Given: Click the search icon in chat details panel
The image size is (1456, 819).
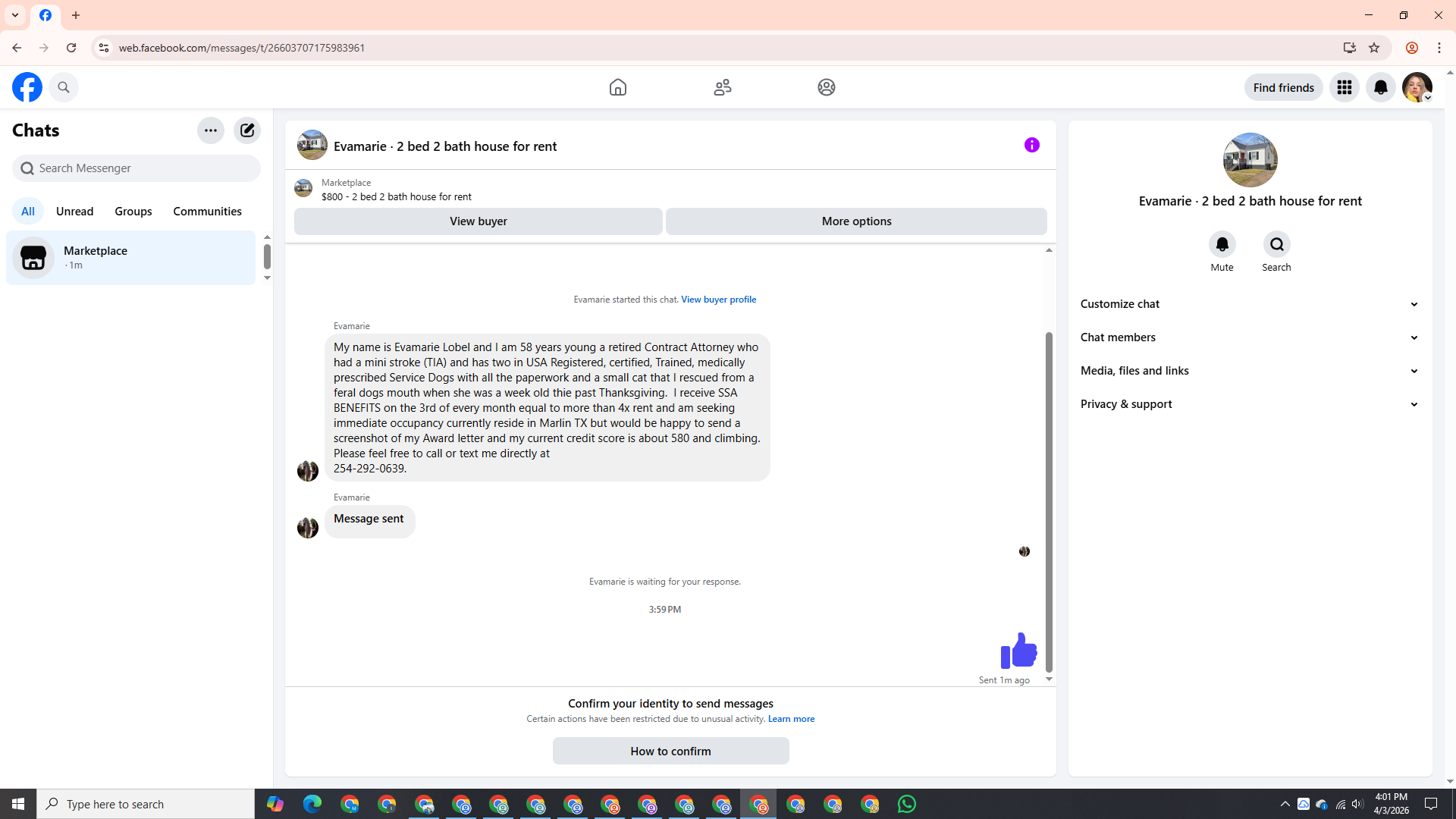Looking at the screenshot, I should click(1276, 245).
